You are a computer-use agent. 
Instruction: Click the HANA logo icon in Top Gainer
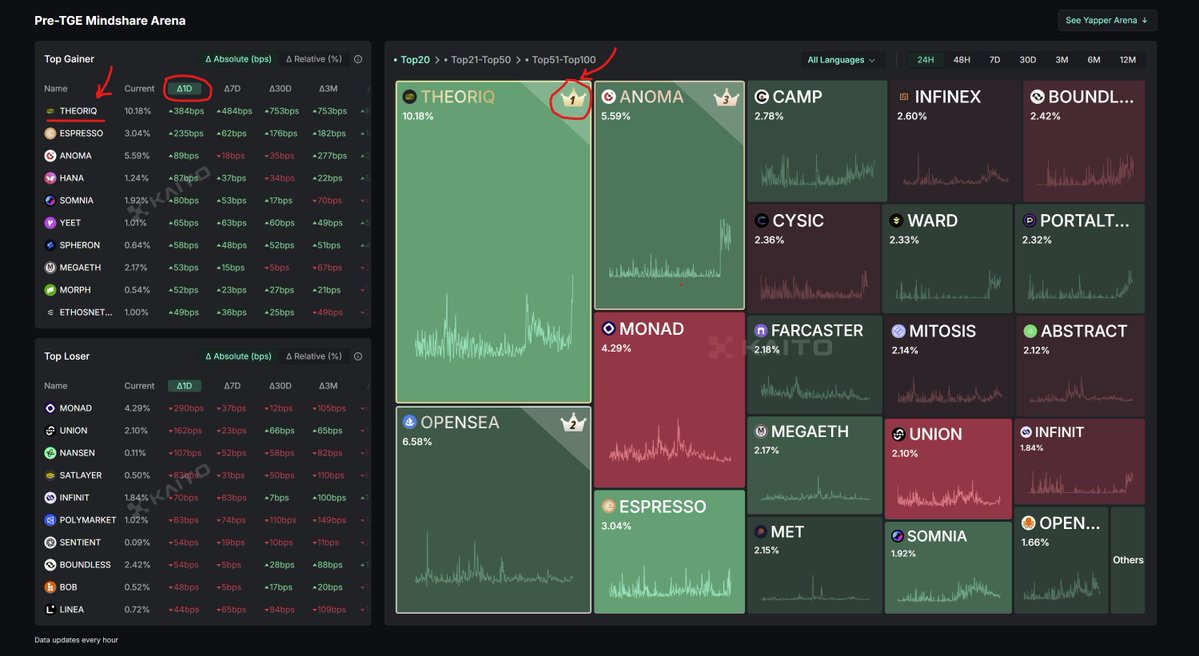click(50, 178)
